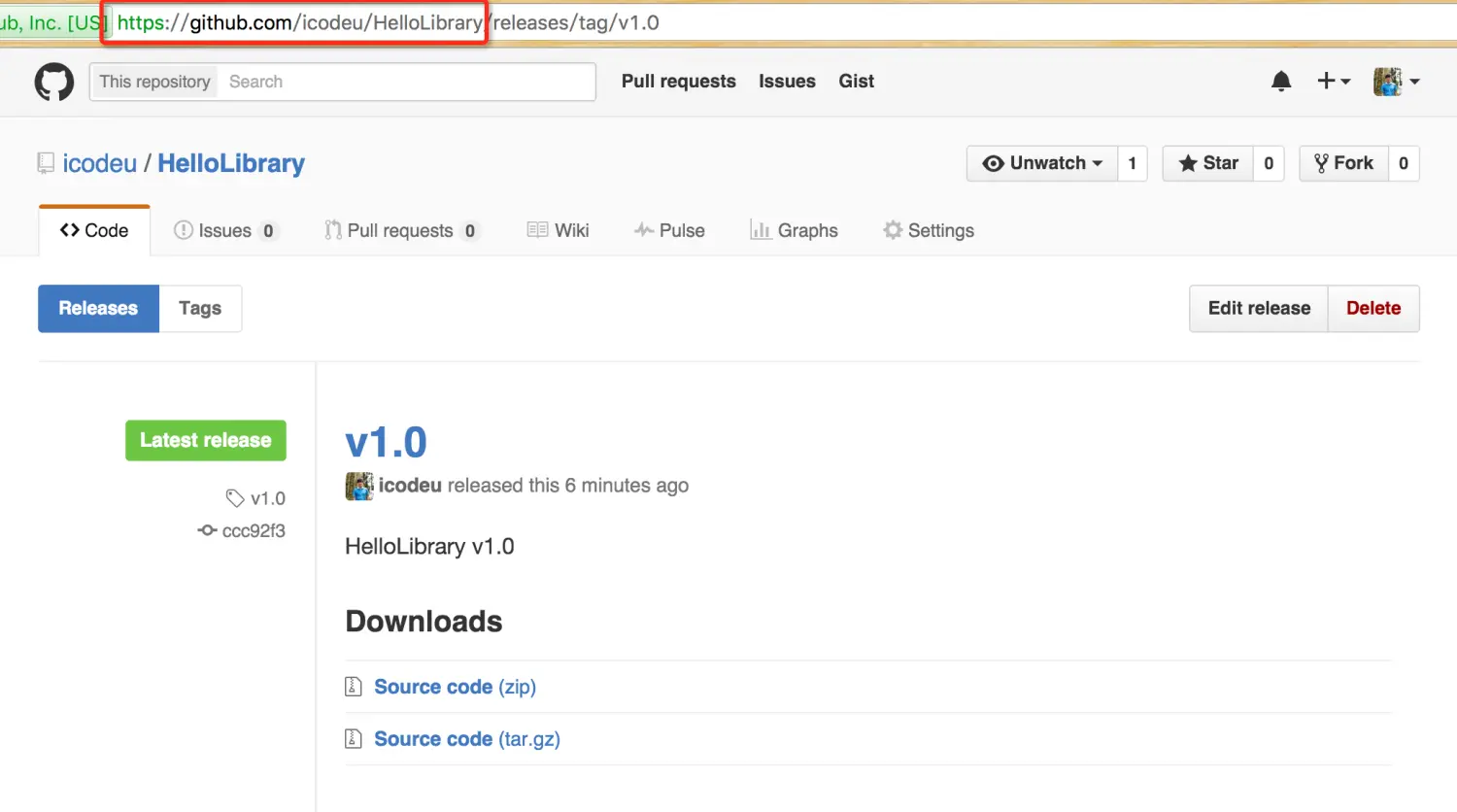Open Gist in top navigation

(x=857, y=82)
